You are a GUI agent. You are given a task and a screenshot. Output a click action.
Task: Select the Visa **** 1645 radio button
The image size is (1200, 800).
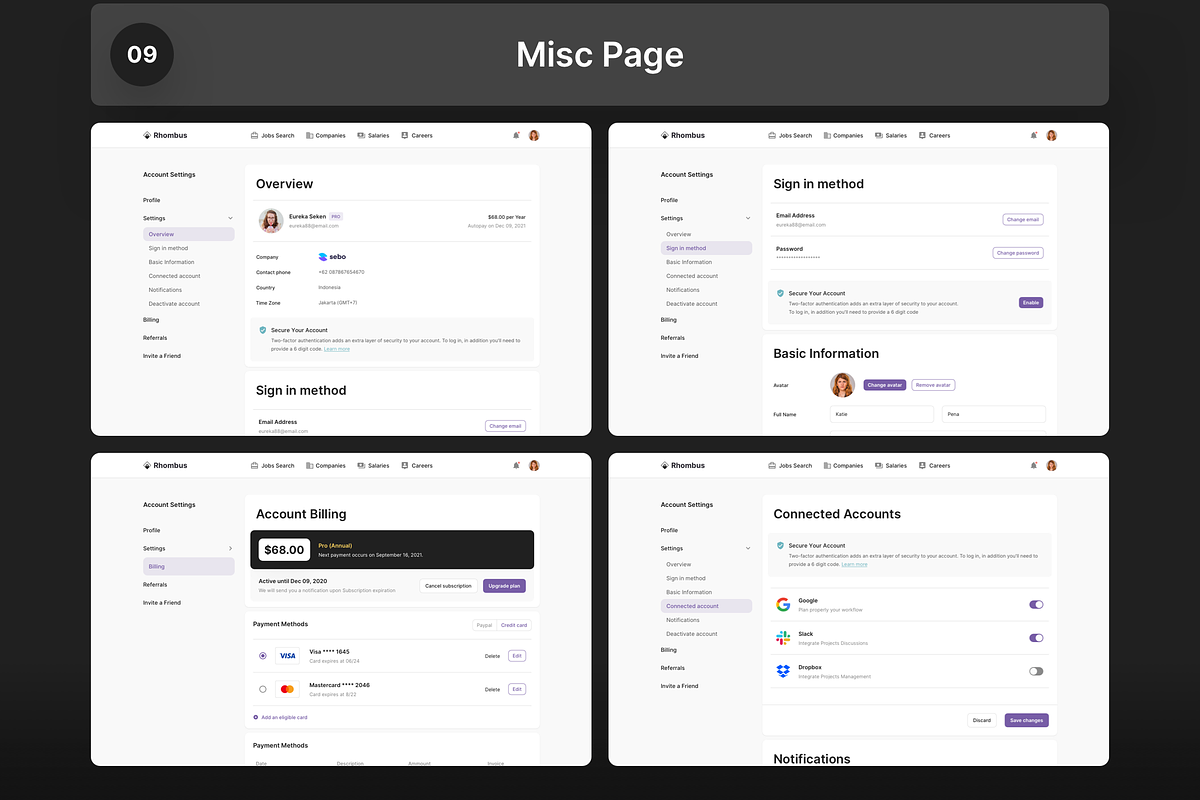click(x=263, y=656)
